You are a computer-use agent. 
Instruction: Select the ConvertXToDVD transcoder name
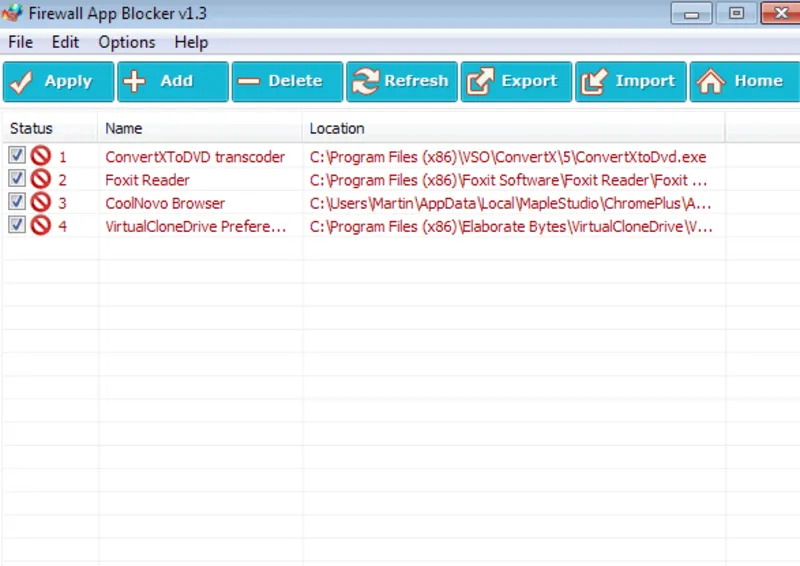195,157
